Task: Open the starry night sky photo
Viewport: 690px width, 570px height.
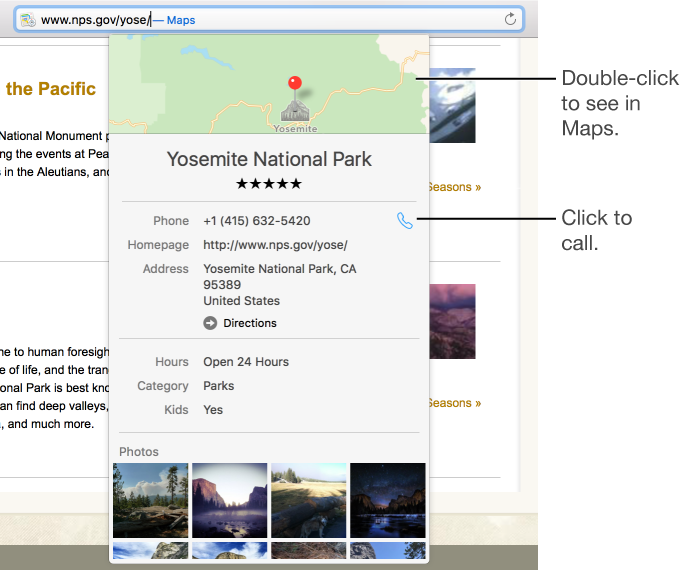Action: point(388,500)
